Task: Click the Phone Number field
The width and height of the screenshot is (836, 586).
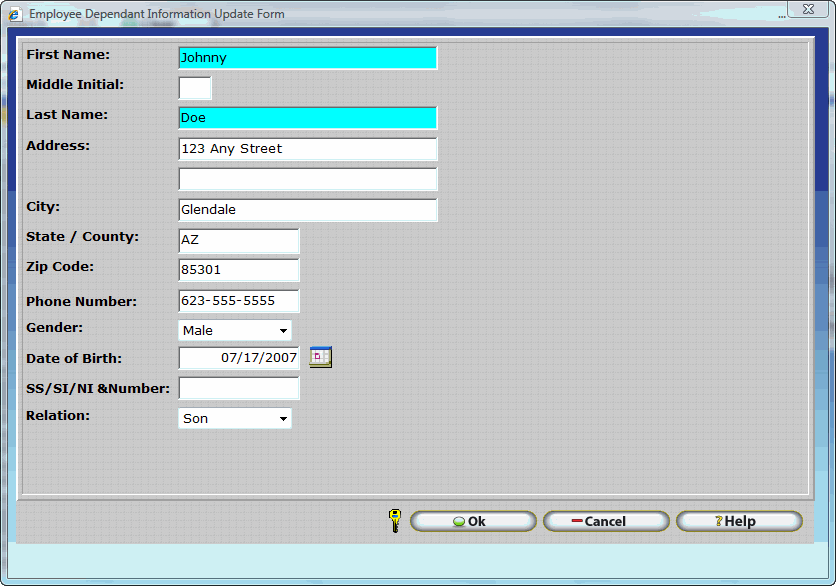Action: [238, 301]
